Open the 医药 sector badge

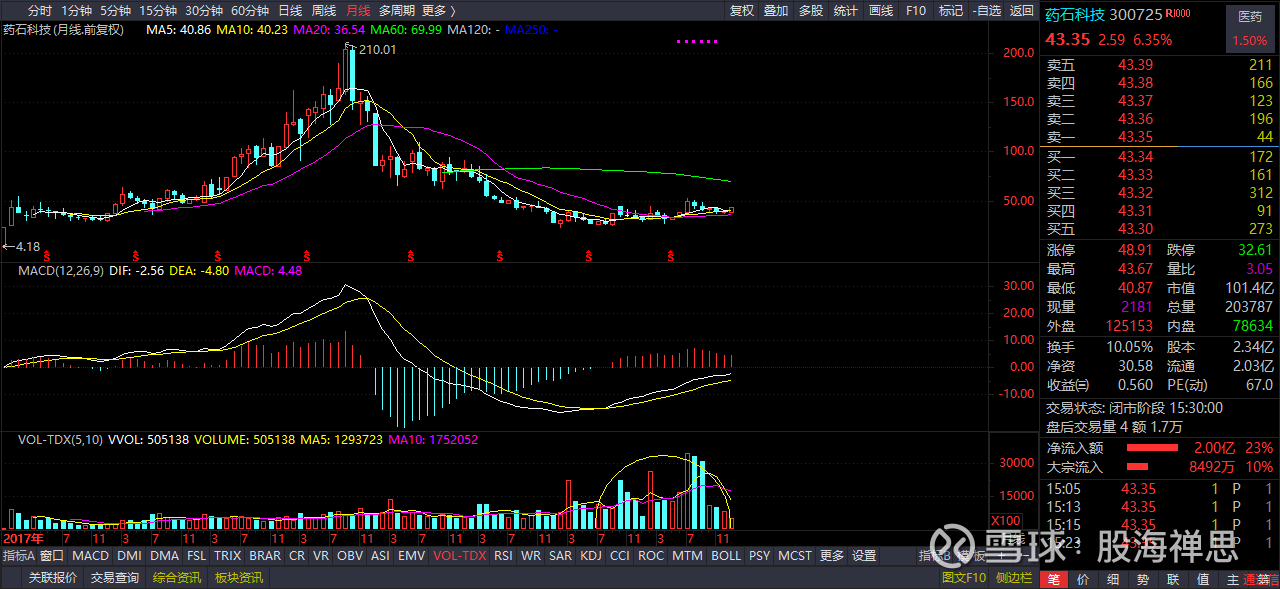tap(1250, 17)
